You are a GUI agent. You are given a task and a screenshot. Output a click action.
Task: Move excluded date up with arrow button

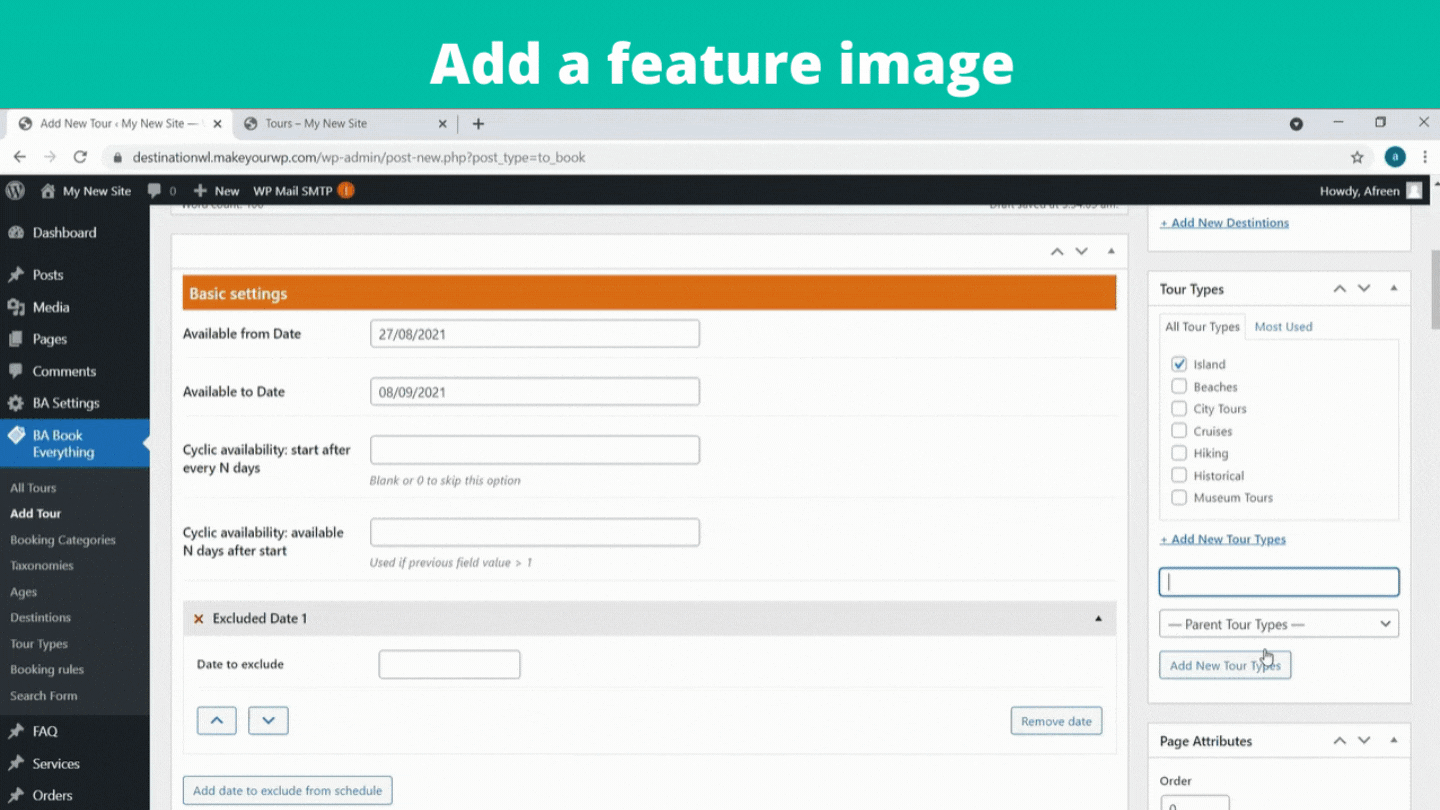216,720
